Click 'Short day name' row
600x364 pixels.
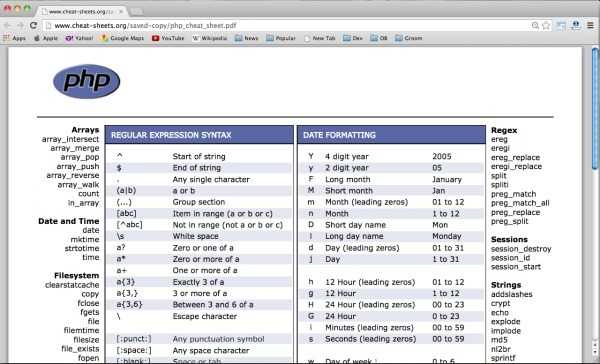tap(391, 225)
